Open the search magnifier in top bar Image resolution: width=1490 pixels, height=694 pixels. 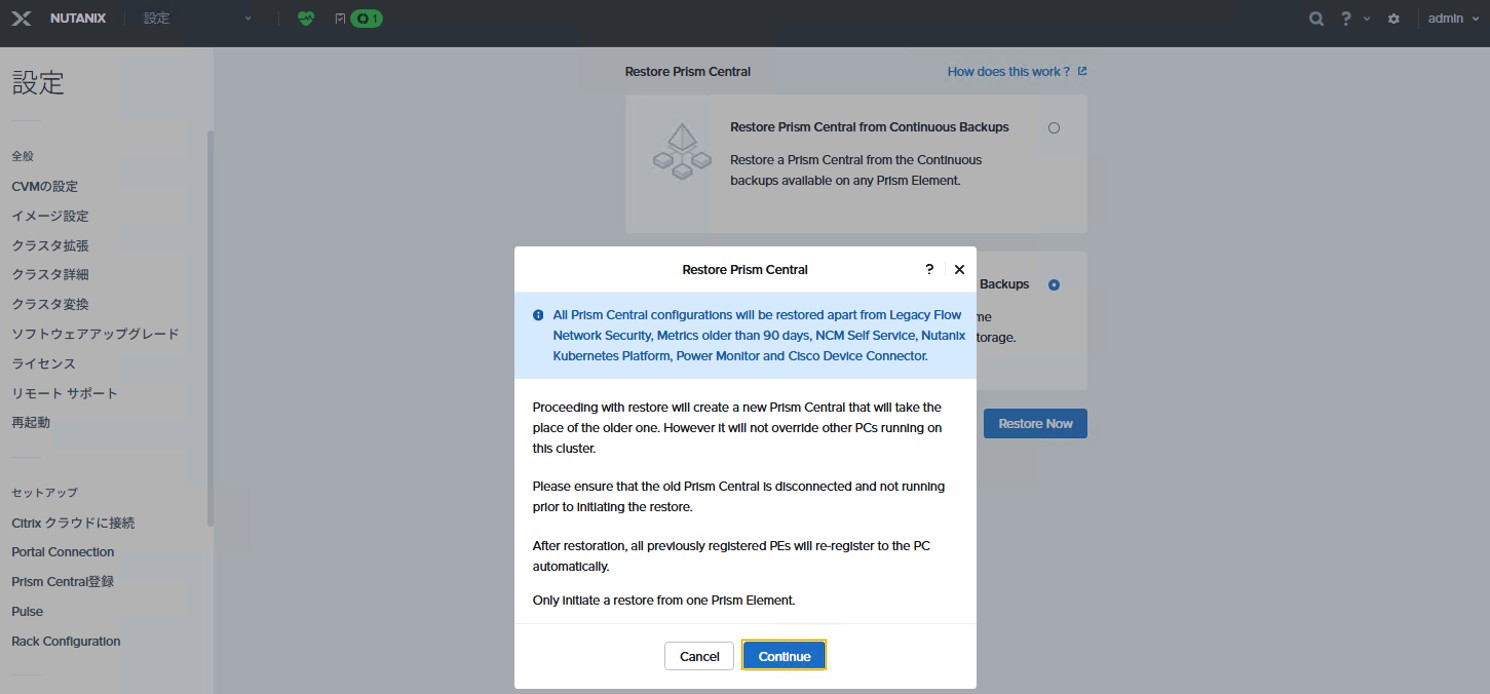[1316, 19]
